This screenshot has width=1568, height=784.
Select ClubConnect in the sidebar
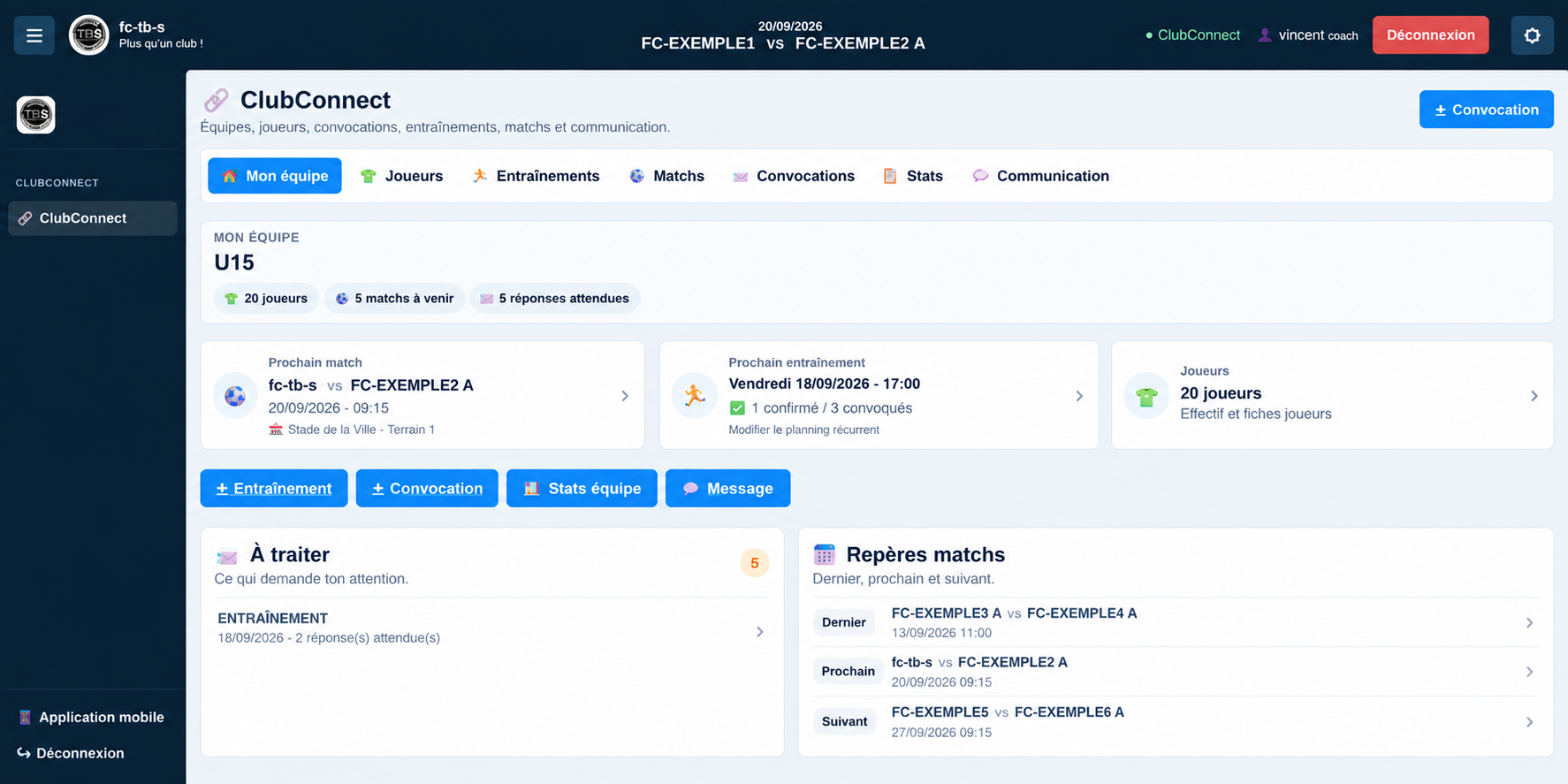coord(93,218)
